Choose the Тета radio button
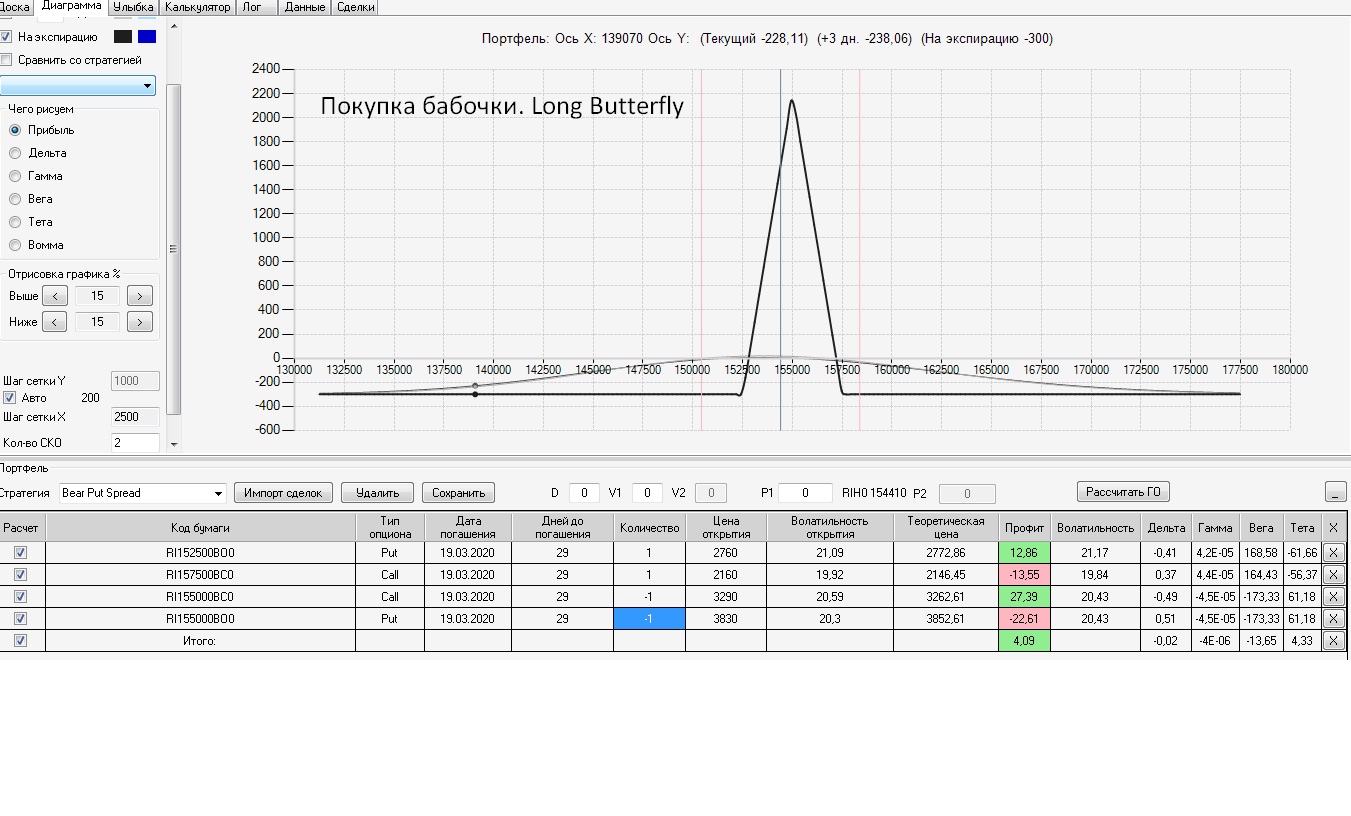 [15, 222]
